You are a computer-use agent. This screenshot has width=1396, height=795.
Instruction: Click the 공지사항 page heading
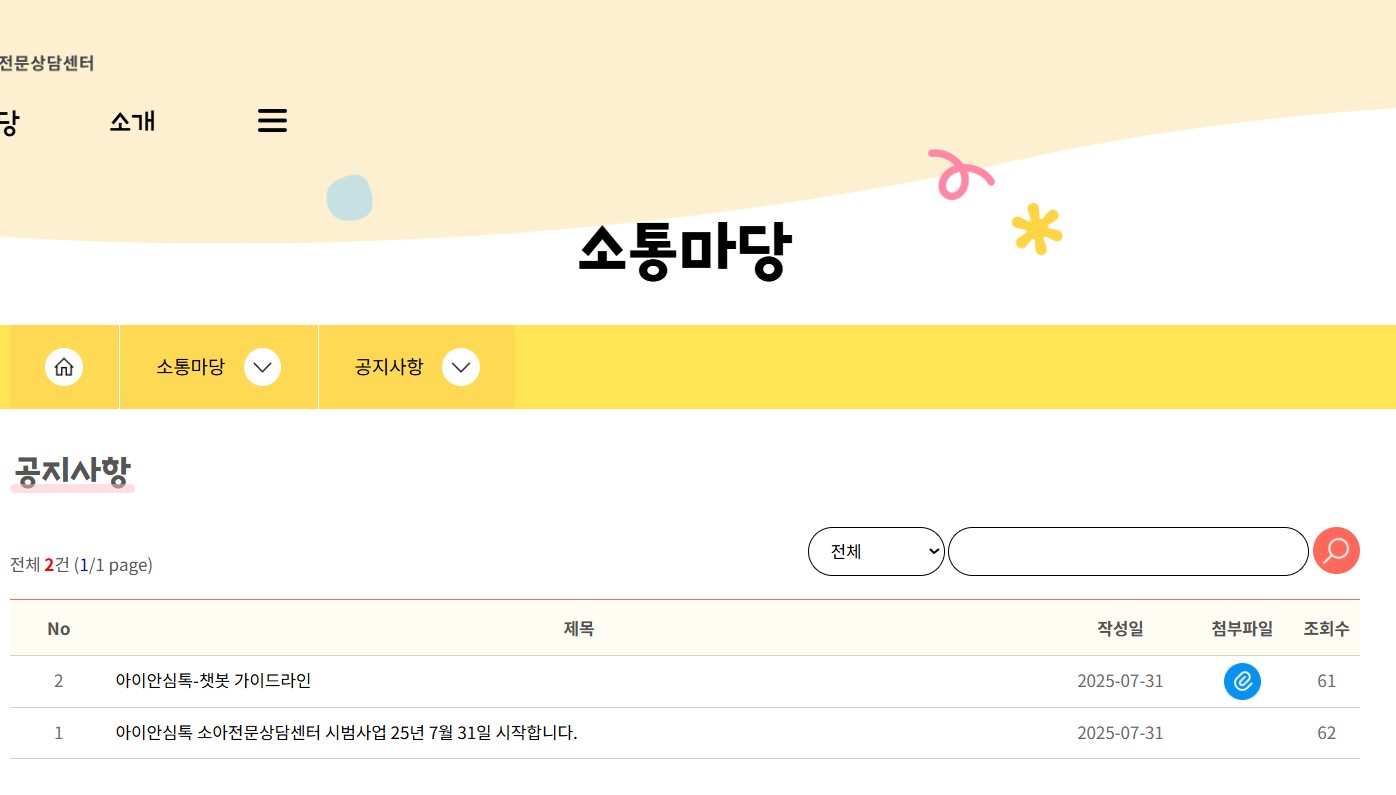(71, 470)
